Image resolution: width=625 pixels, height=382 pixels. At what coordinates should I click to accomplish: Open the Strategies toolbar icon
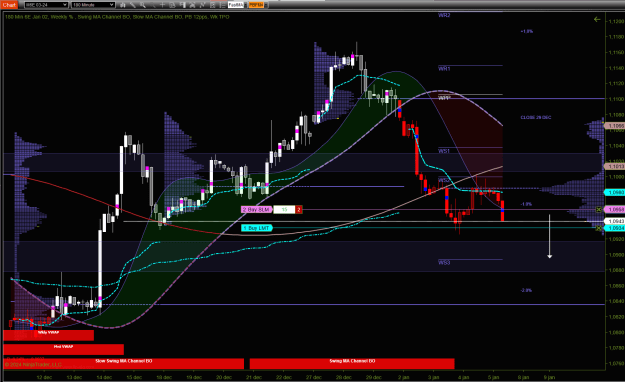pos(212,5)
